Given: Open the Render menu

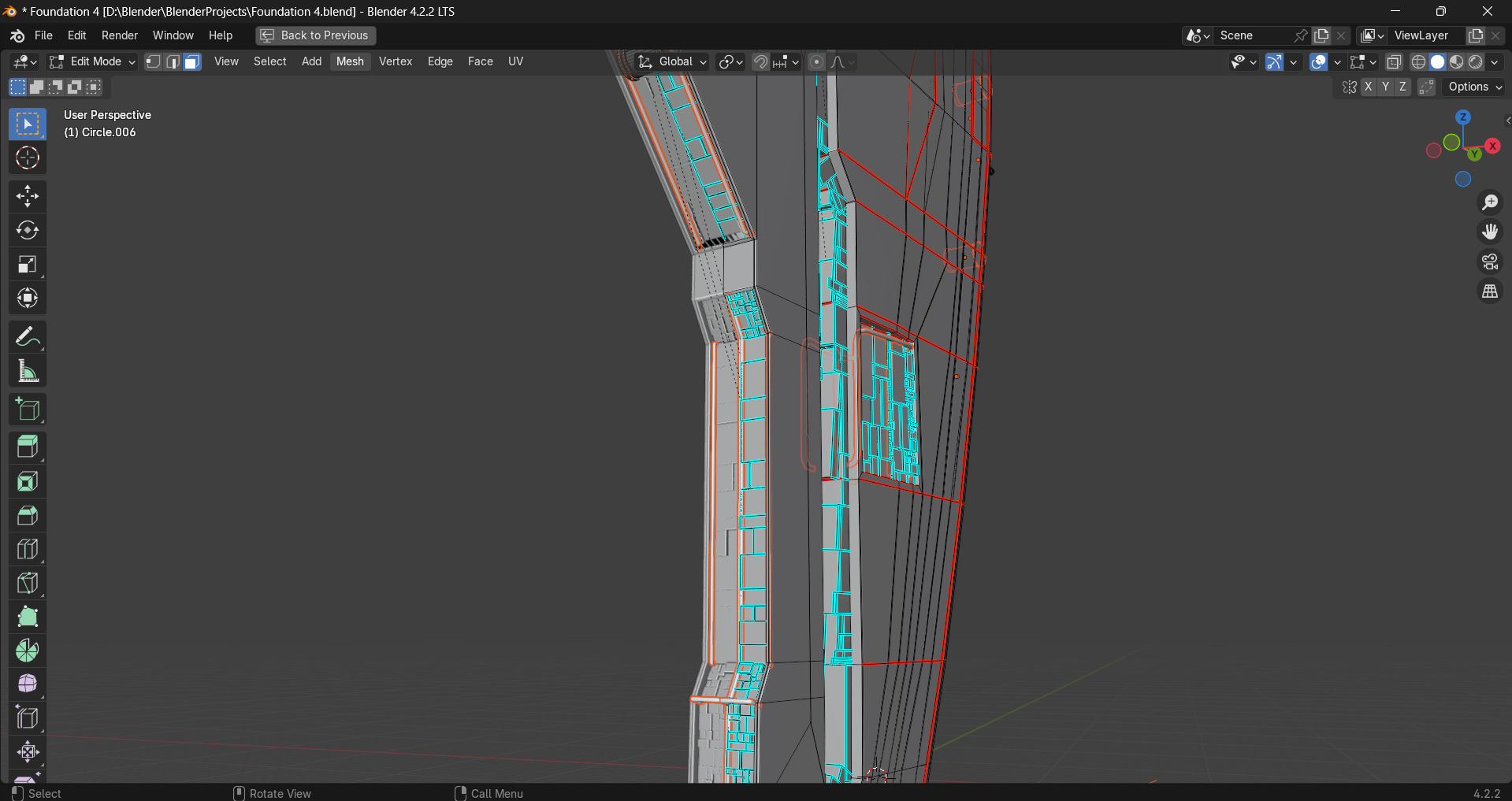Looking at the screenshot, I should (120, 36).
